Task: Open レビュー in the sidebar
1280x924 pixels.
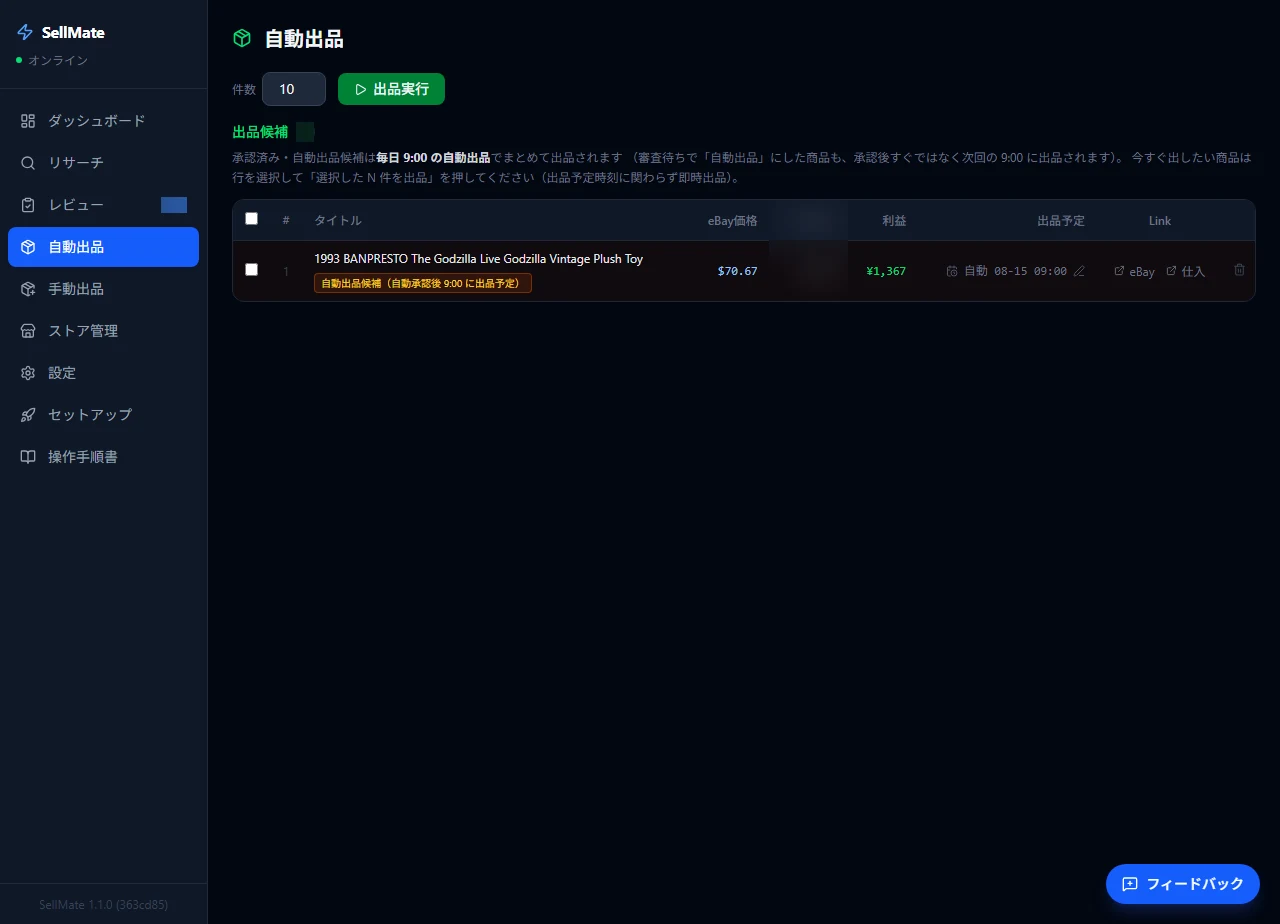Action: tap(103, 205)
